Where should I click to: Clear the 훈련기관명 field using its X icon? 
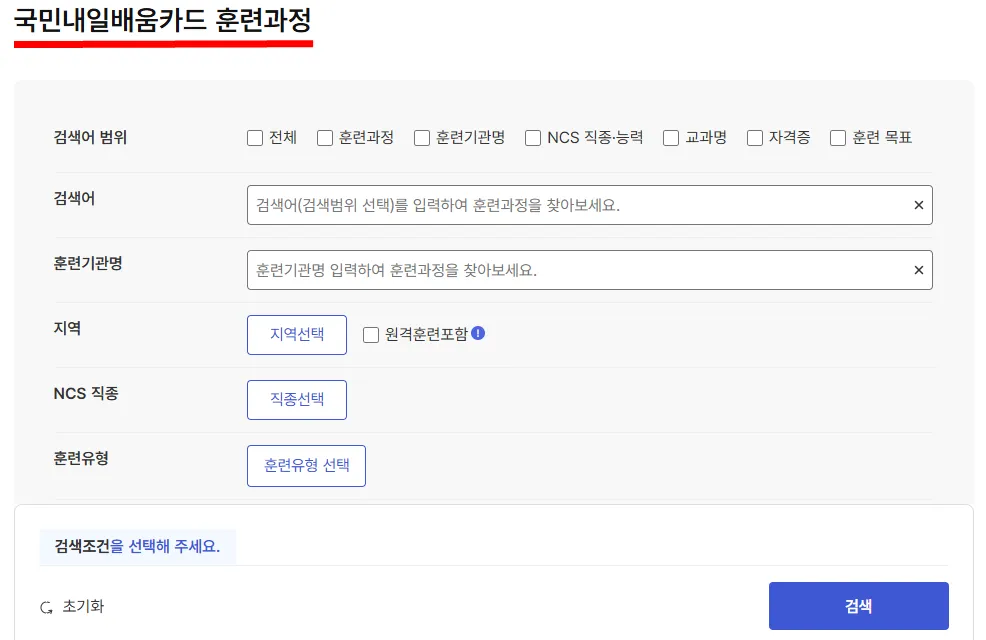(x=918, y=270)
